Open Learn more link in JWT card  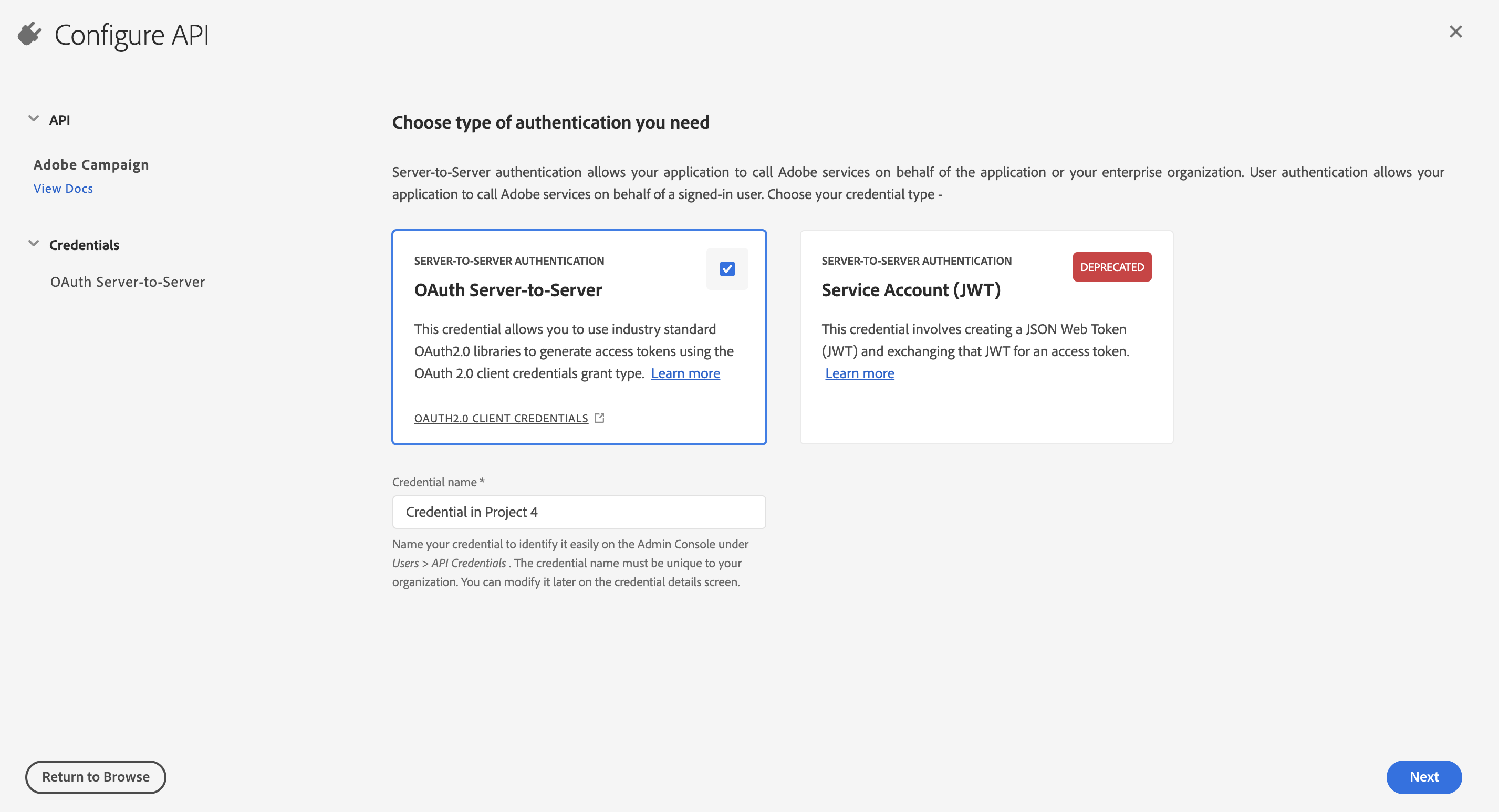(x=859, y=373)
